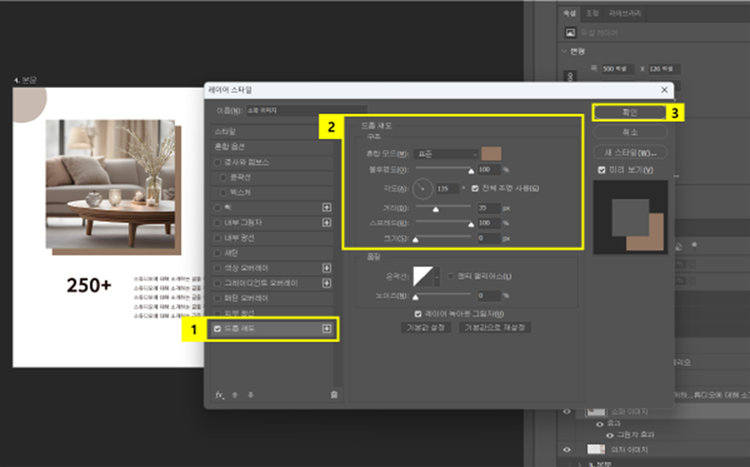Click plus icon beside Inner Shadow (내부 그림자)
The width and height of the screenshot is (750, 467).
coord(327,222)
